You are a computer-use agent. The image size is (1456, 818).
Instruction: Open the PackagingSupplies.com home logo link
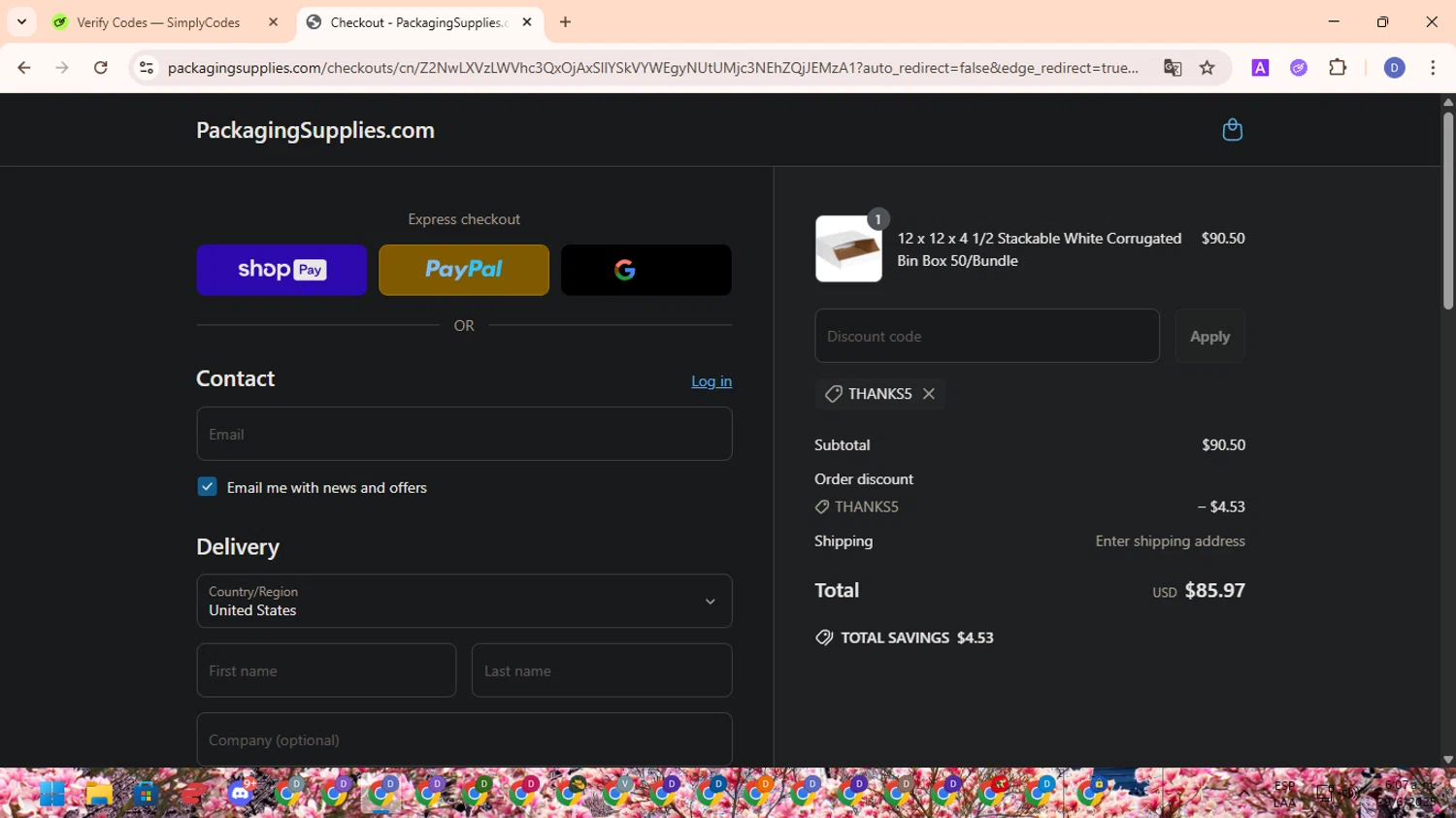[x=315, y=130]
